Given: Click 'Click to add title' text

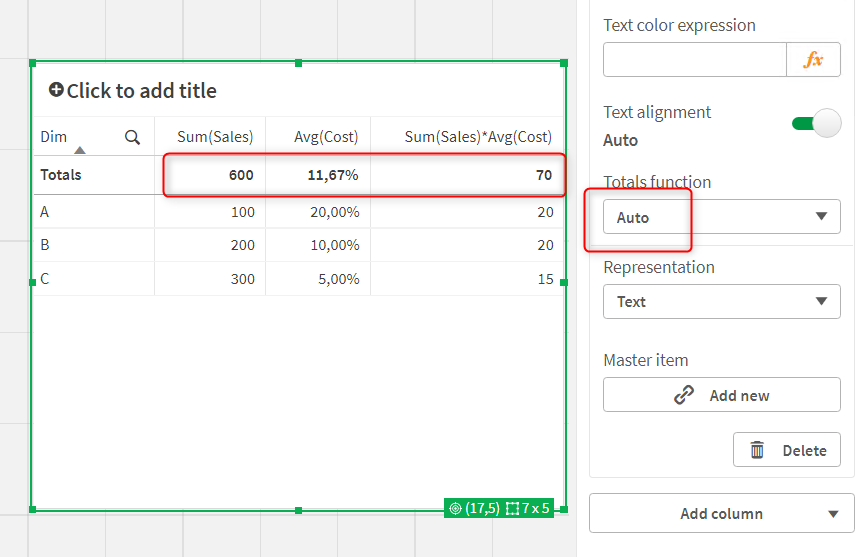Looking at the screenshot, I should 141,91.
